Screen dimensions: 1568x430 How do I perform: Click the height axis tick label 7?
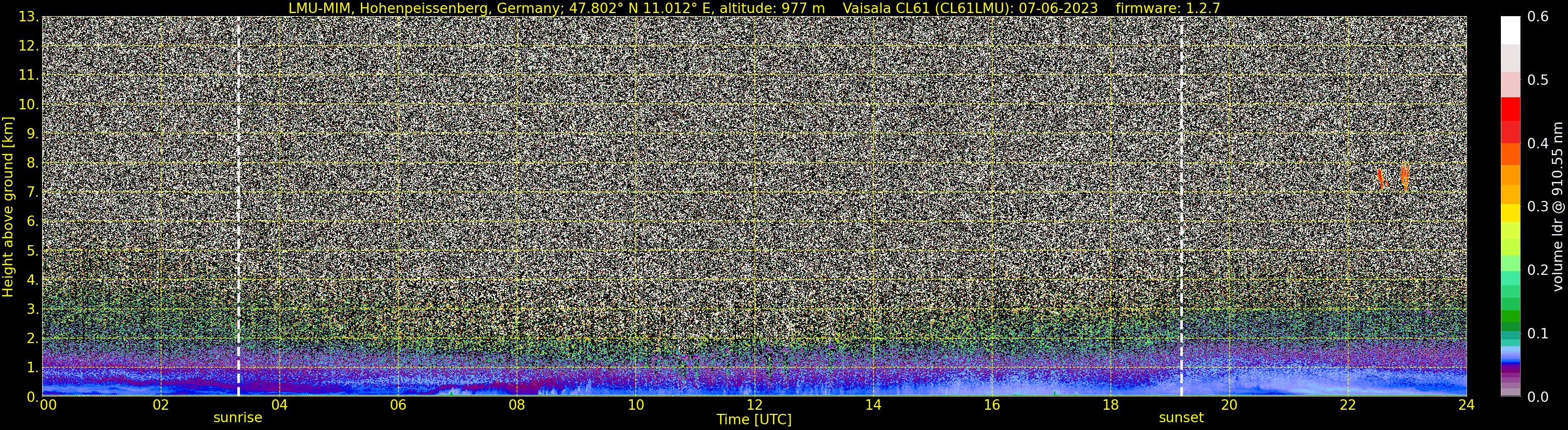32,193
